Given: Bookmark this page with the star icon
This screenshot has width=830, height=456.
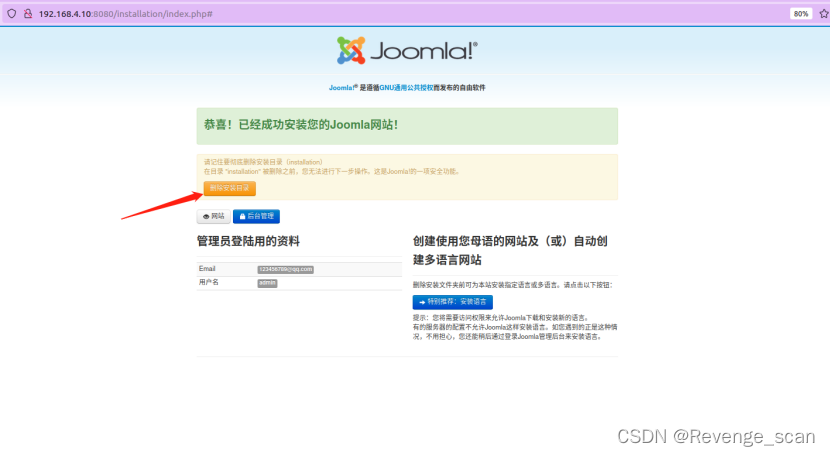Looking at the screenshot, I should point(824,14).
